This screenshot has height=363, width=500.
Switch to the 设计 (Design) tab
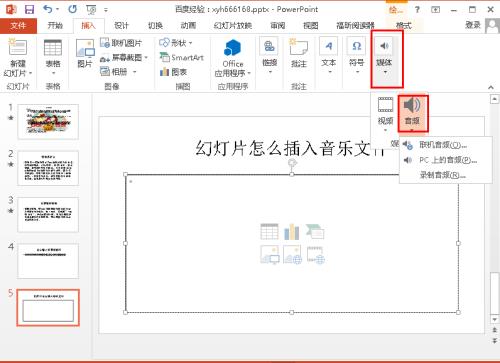click(121, 26)
